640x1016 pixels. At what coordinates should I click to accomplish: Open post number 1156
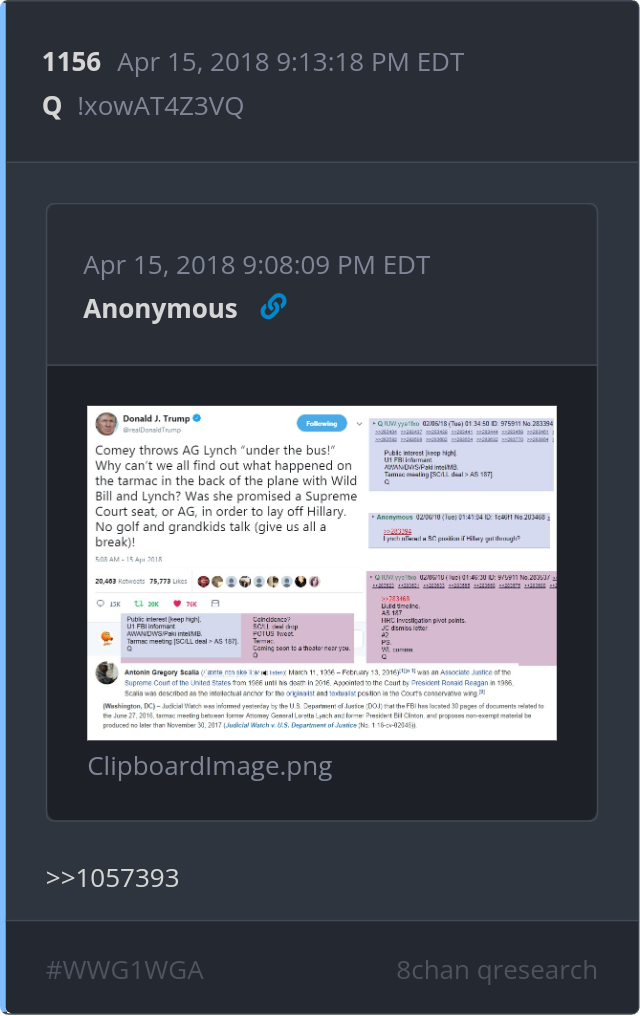(x=71, y=62)
